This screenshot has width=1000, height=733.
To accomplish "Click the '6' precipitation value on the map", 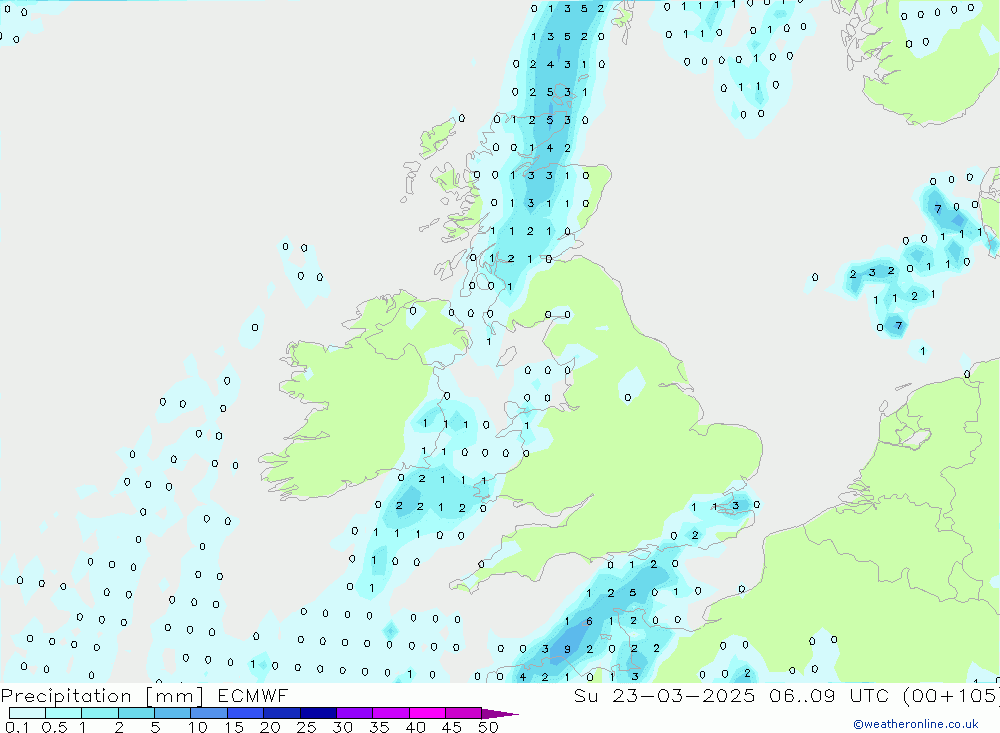I will pos(589,621).
